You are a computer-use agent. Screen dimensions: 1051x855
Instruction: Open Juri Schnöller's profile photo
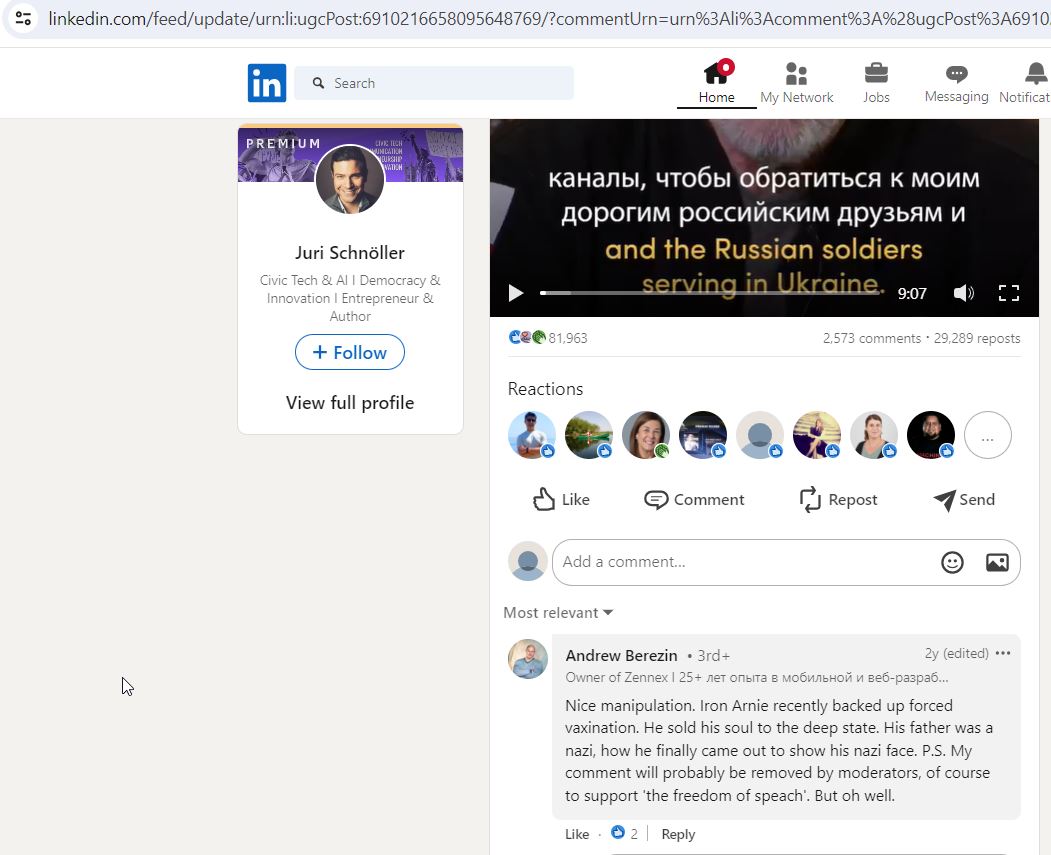350,179
